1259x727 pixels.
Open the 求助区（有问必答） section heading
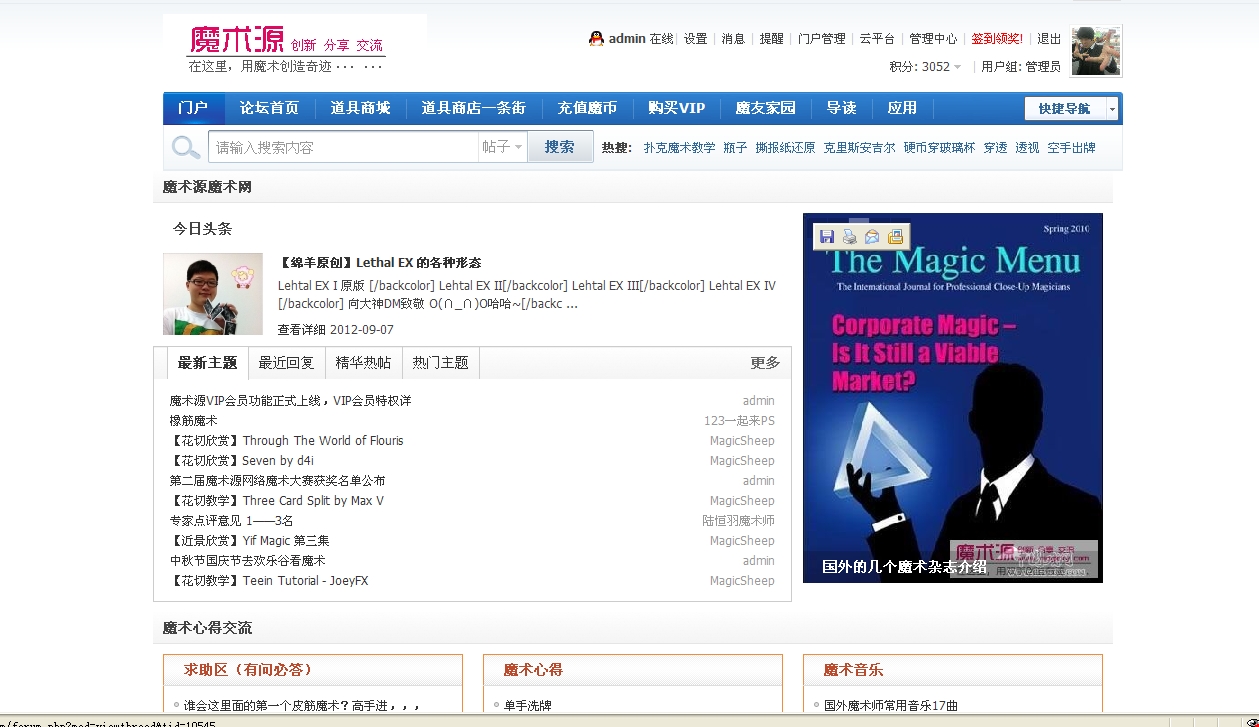[x=248, y=670]
